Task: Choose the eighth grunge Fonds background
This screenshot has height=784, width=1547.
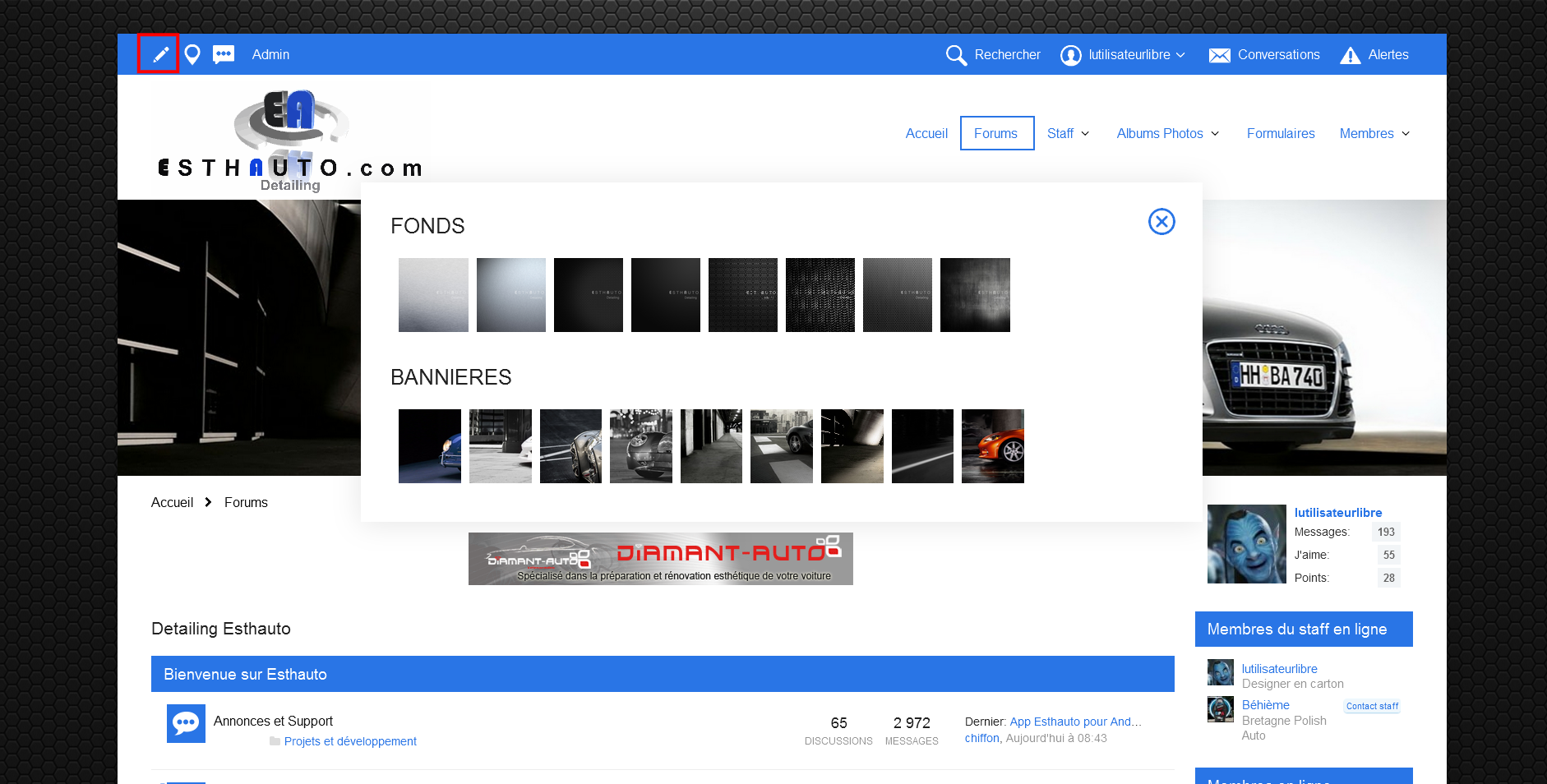Action: coord(975,295)
